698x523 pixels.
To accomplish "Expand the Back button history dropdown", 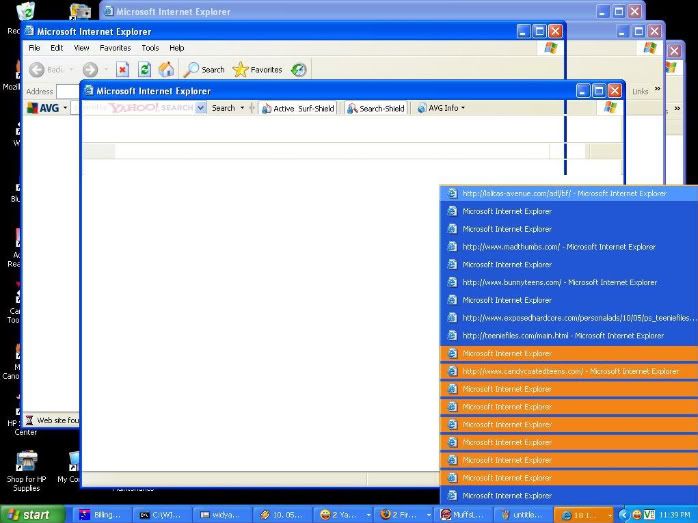I will (x=71, y=69).
